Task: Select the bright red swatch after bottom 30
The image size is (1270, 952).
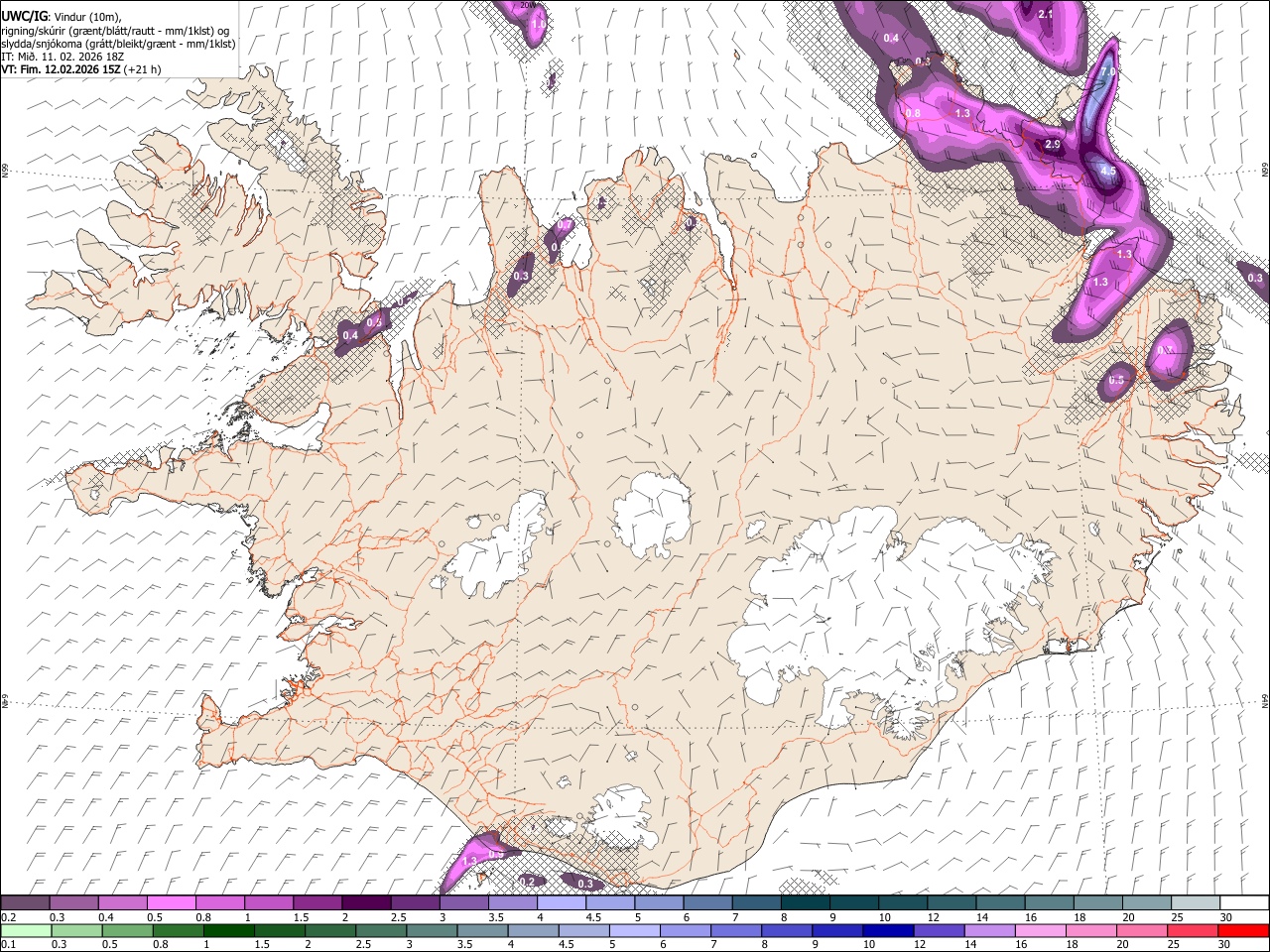Action: click(x=1243, y=931)
